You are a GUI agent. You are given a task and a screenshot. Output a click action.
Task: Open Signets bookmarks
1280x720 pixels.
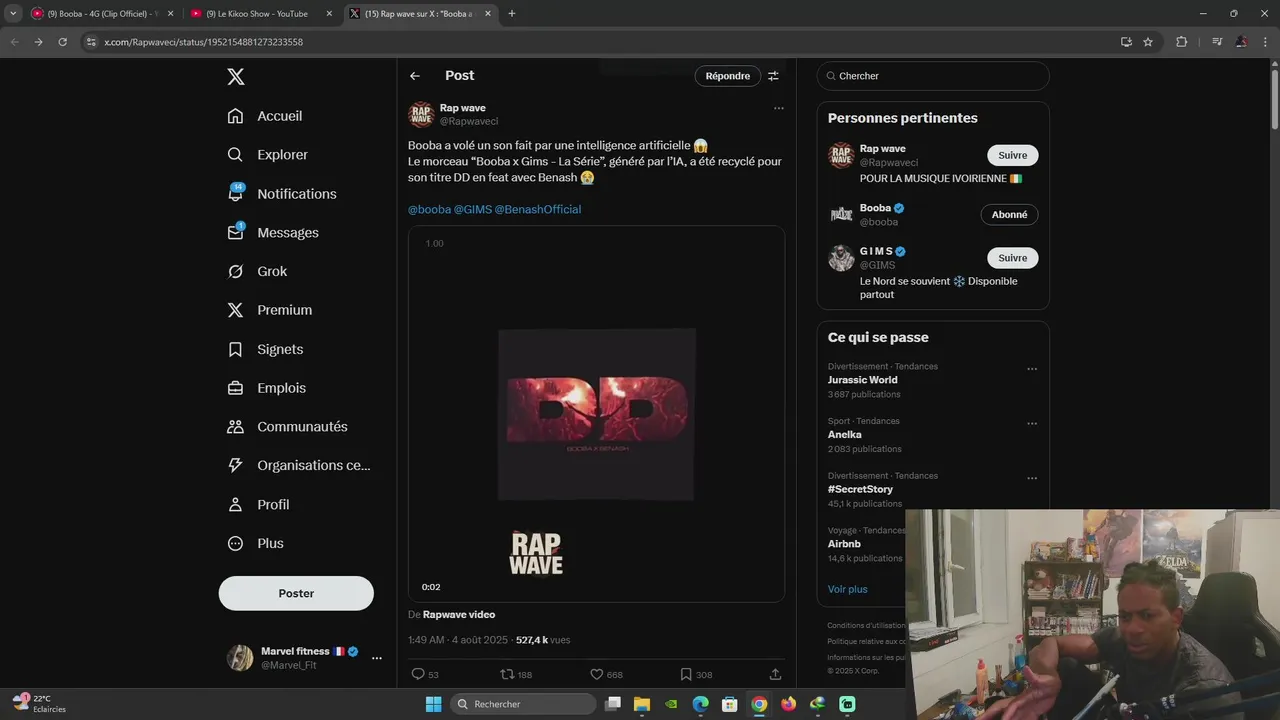click(265, 349)
